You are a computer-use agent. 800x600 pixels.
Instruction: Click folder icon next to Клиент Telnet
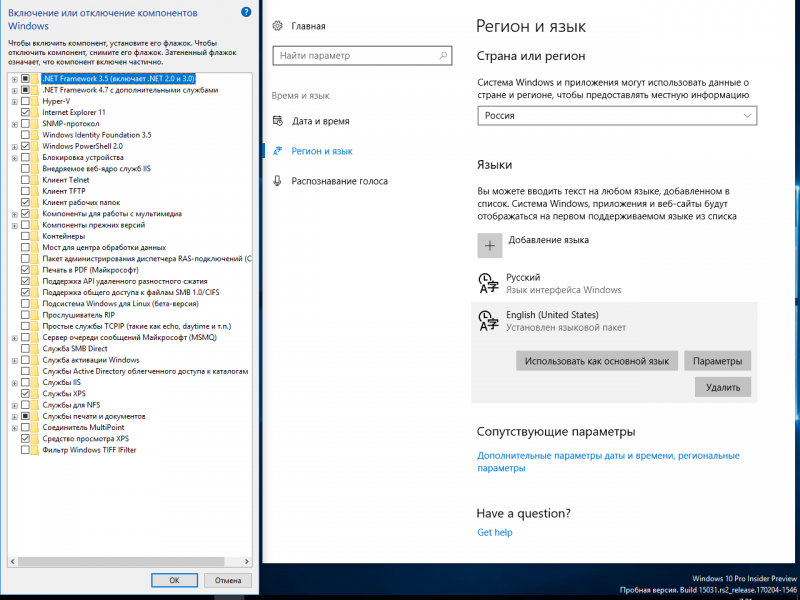coord(35,180)
